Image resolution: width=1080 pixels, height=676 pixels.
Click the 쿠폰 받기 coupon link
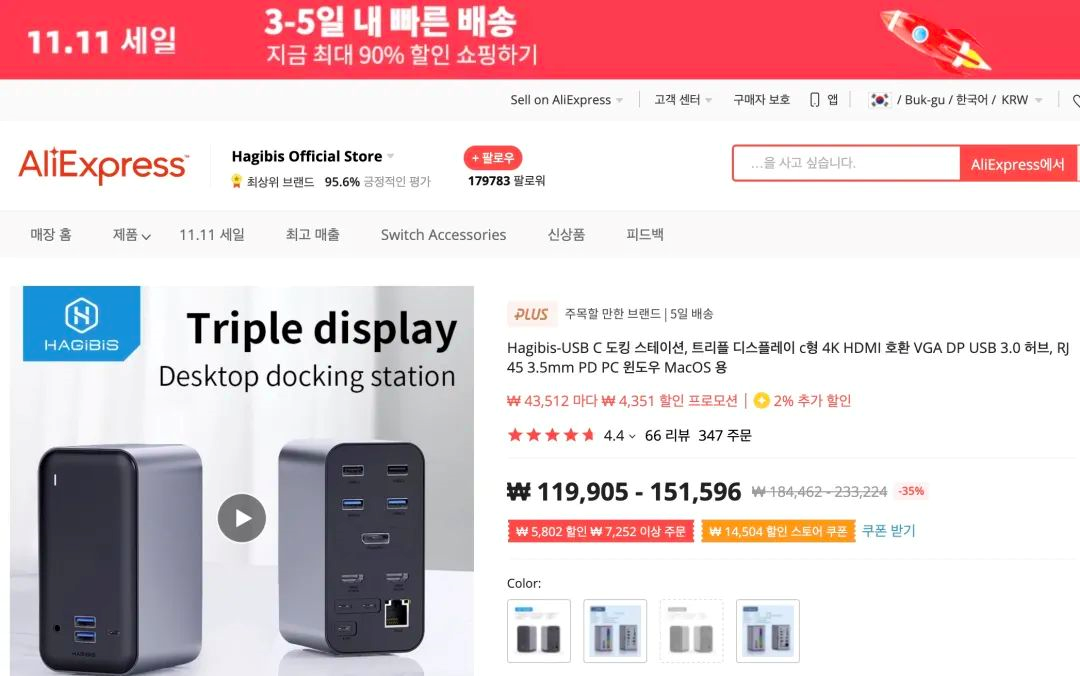click(889, 531)
